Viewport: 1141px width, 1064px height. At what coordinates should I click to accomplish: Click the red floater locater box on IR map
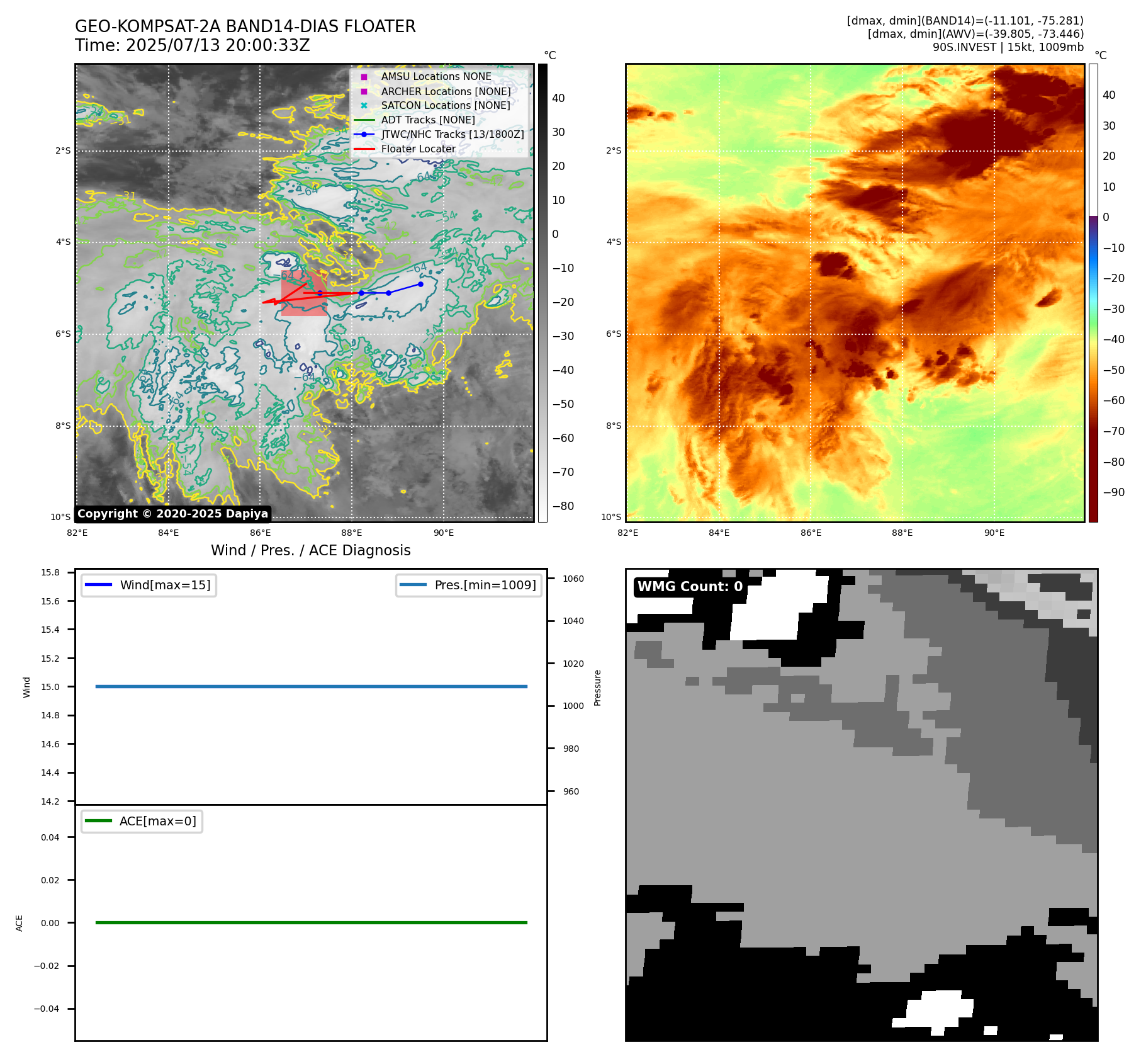(304, 293)
